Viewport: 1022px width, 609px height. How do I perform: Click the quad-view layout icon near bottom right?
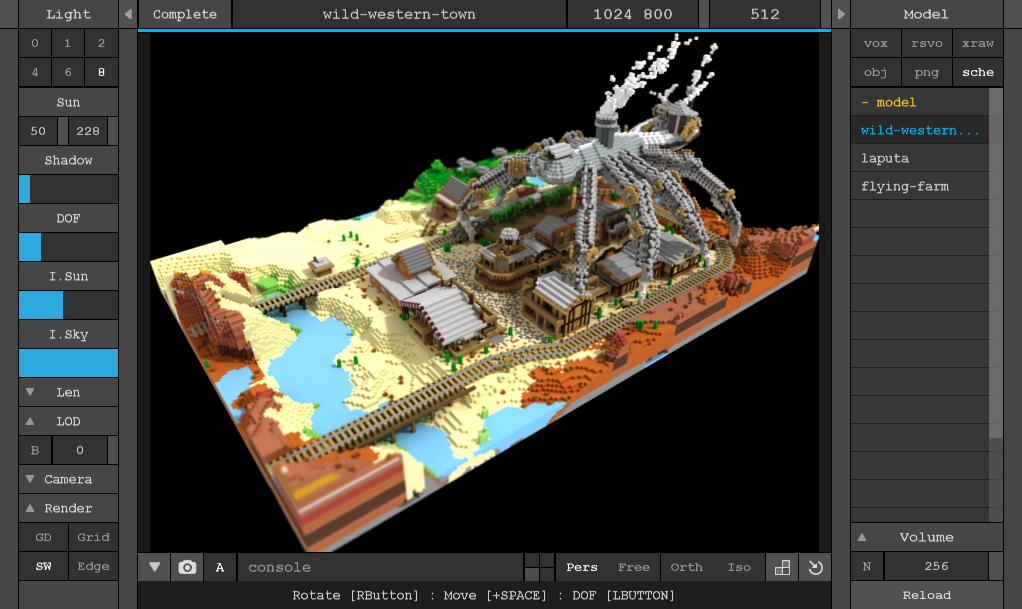(781, 567)
